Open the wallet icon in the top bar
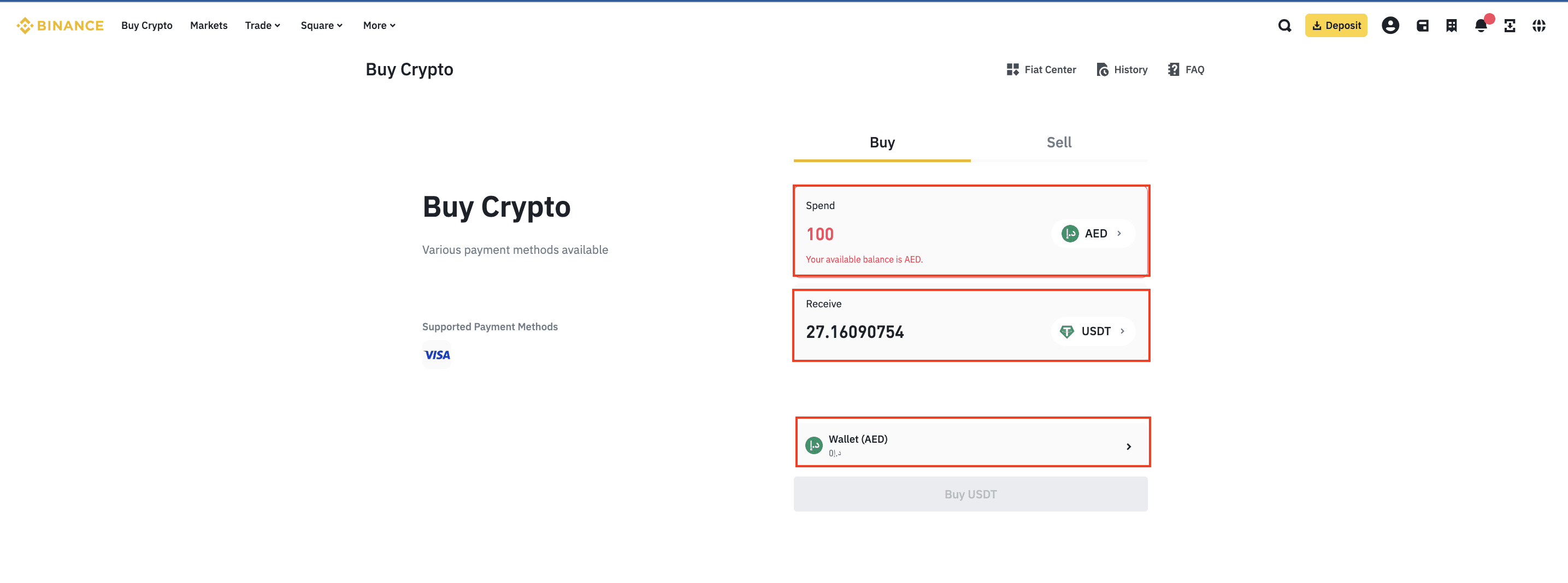 (x=1422, y=26)
